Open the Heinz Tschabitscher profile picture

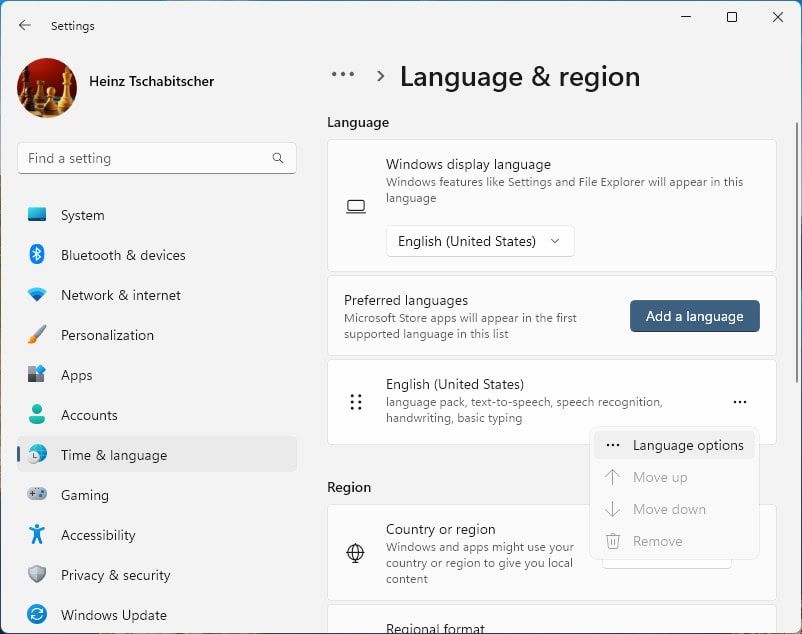click(47, 88)
